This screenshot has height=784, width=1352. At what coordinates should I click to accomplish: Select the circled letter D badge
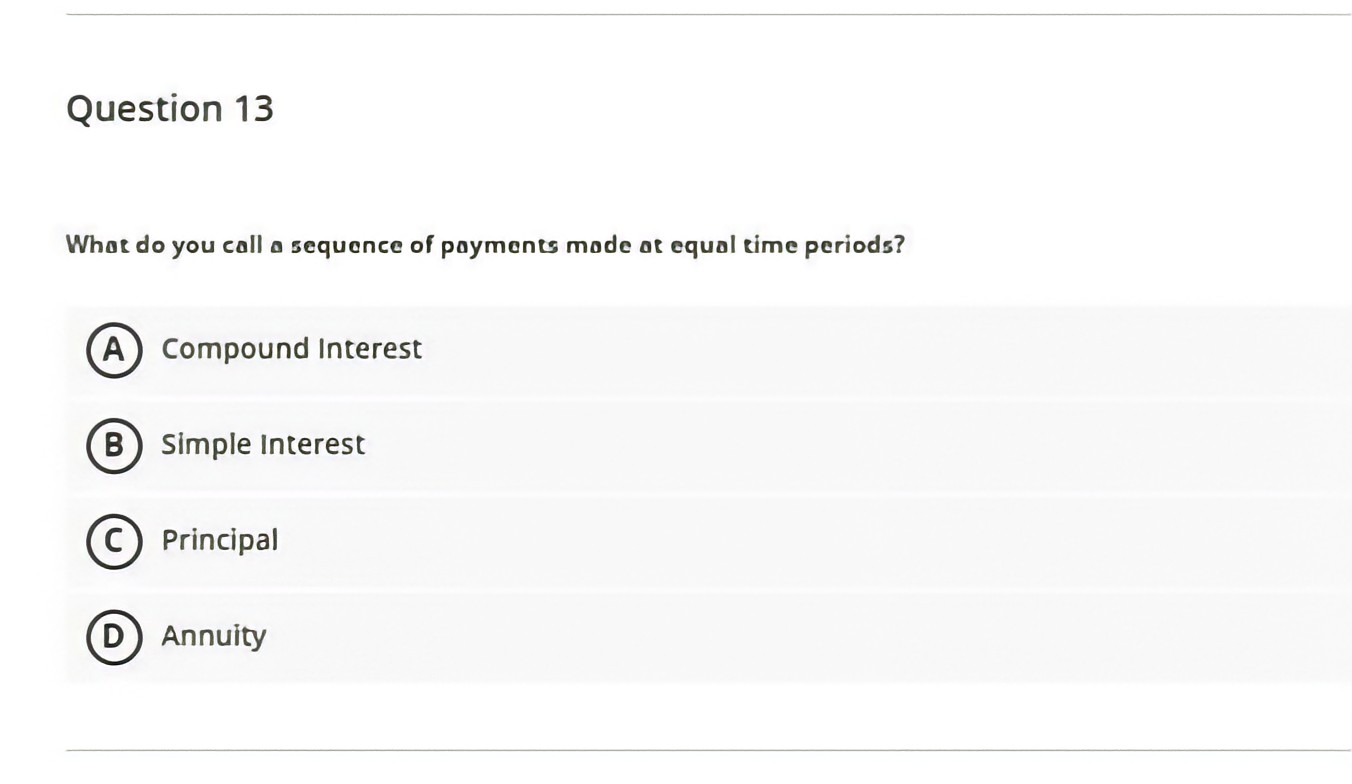tap(114, 636)
